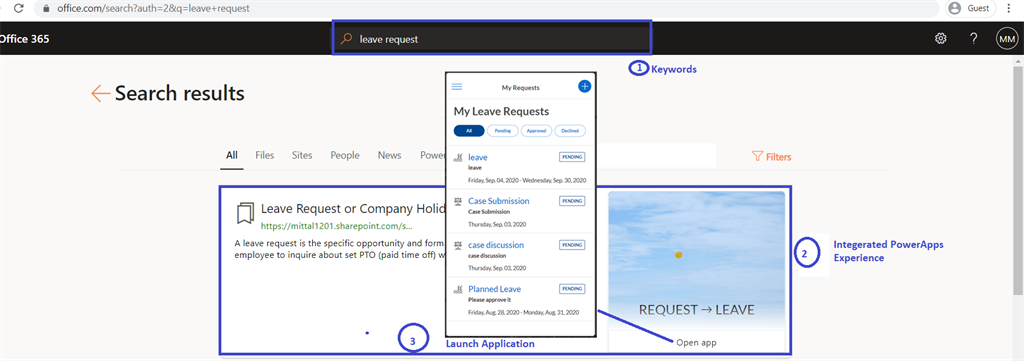Image resolution: width=1024 pixels, height=361 pixels.
Task: Click PENDING badge on case discussion
Action: point(572,244)
